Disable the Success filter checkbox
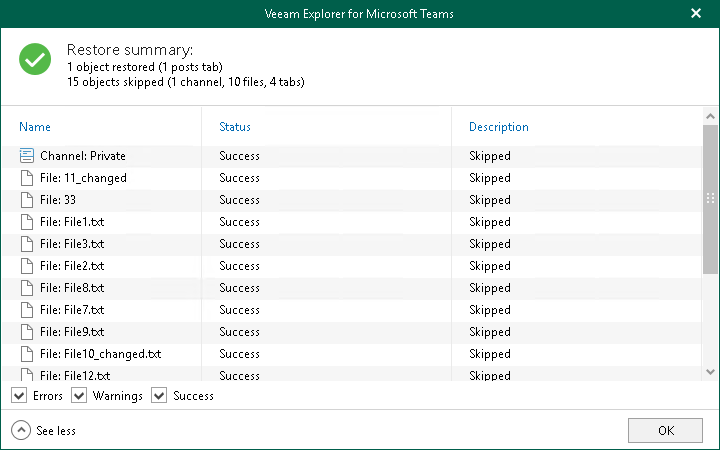720x450 pixels. [x=159, y=396]
